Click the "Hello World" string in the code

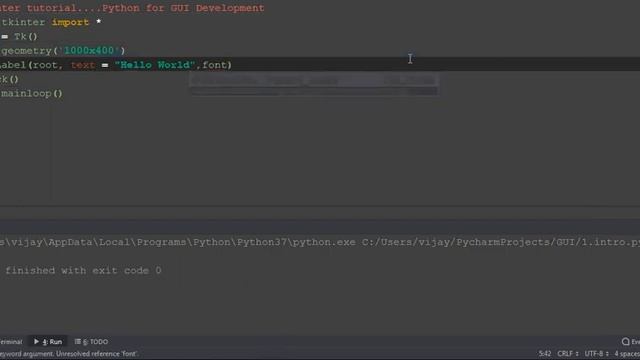tap(155, 65)
